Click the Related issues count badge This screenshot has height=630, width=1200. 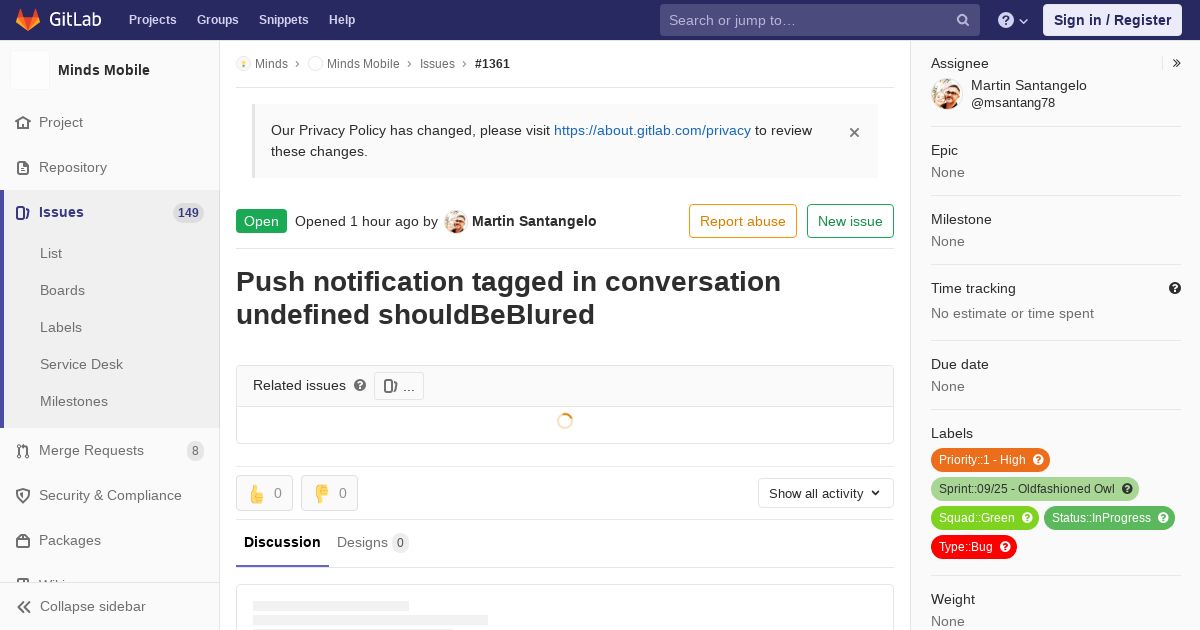coord(399,386)
